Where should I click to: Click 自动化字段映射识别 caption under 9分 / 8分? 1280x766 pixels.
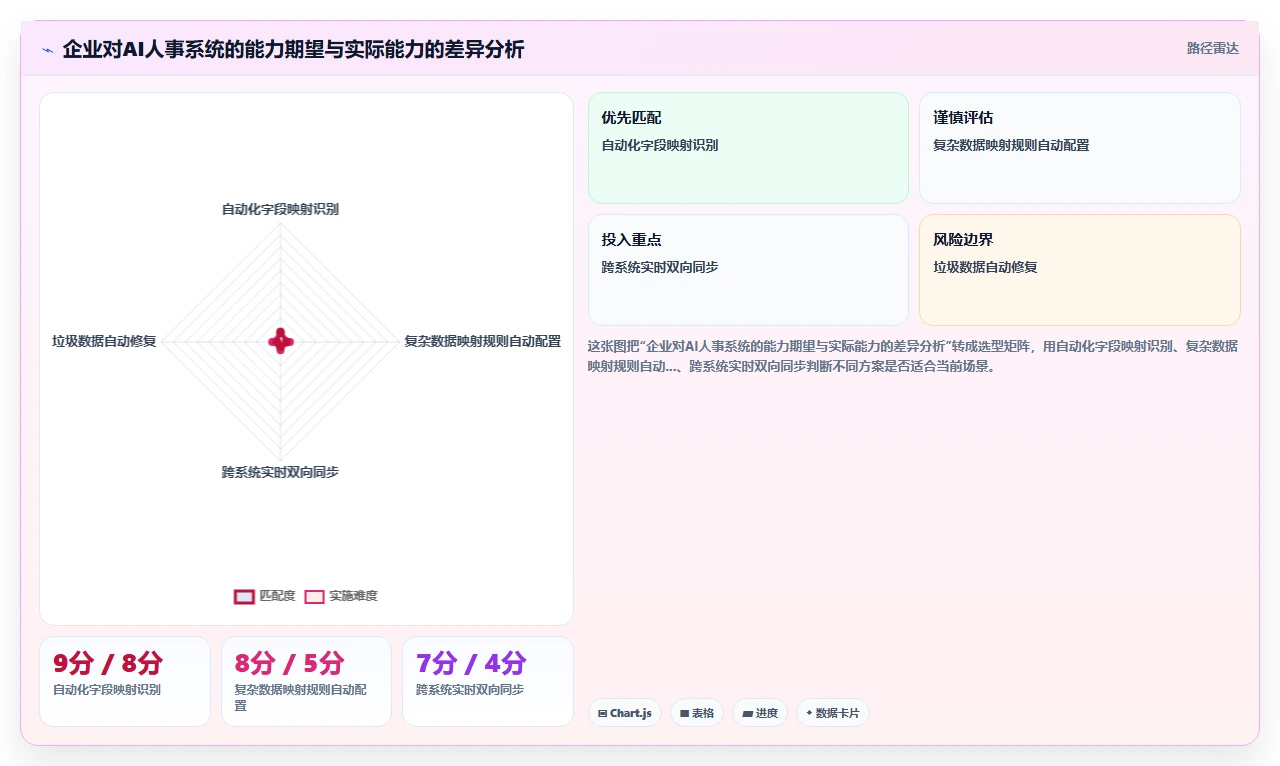[107, 689]
